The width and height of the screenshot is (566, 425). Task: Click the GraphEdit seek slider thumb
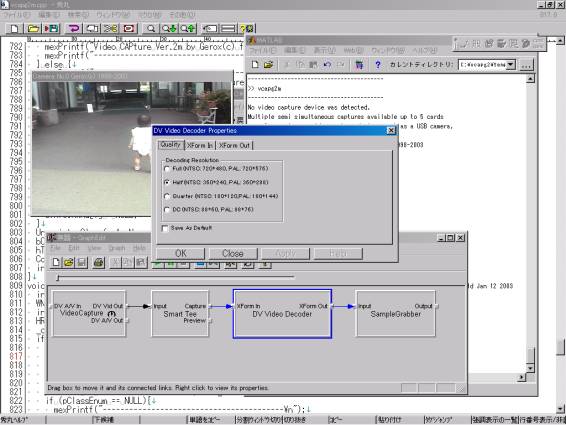[x=58, y=278]
